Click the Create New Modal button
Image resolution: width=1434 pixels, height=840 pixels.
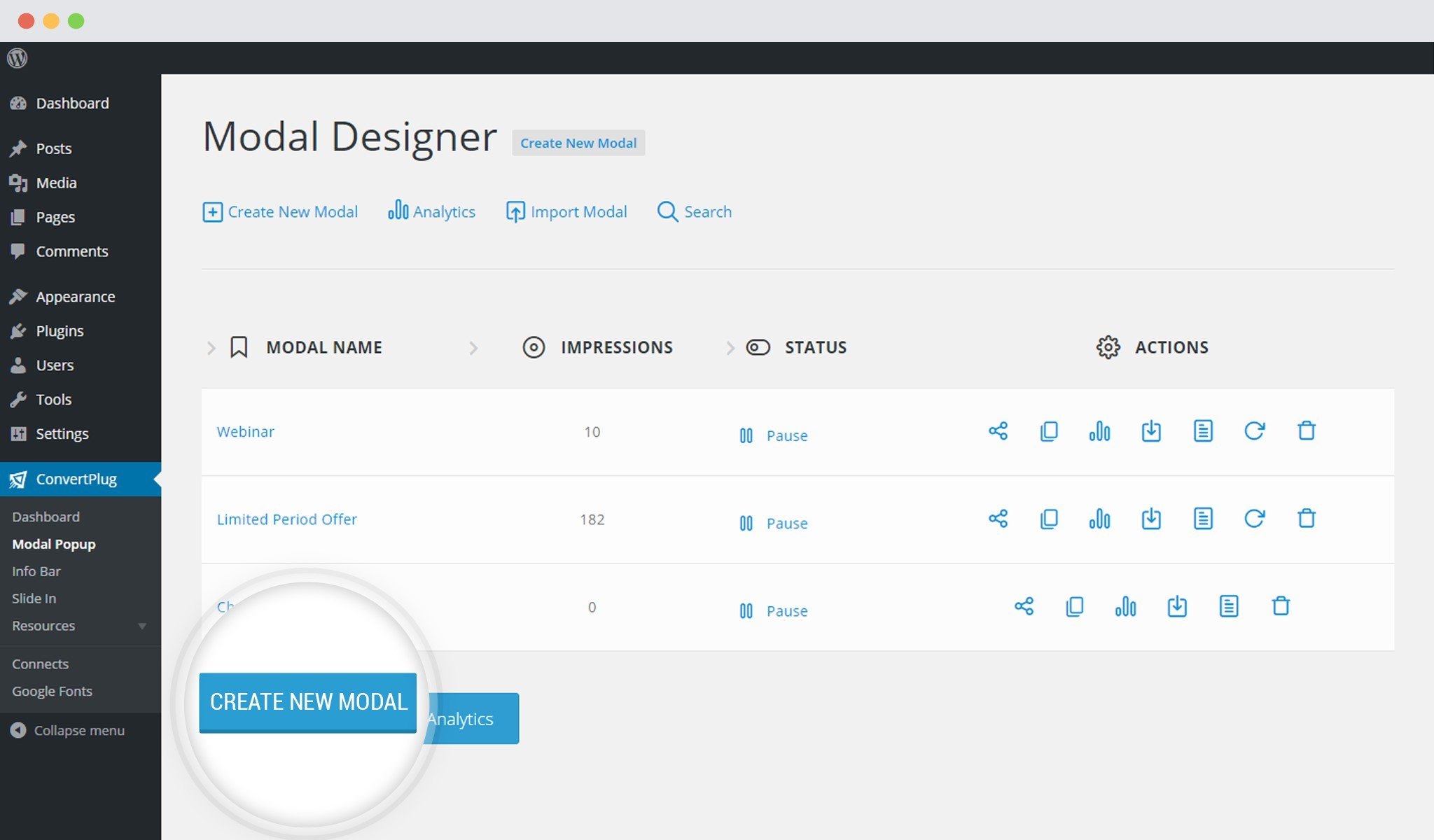pos(308,702)
